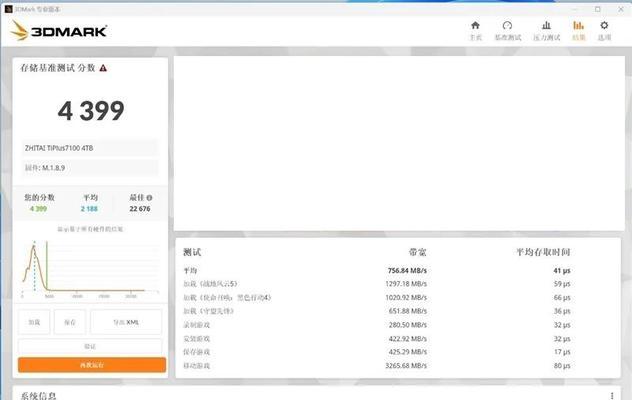This screenshot has height=400, width=632.
Task: Click the green 4 399 your-score value
Action: 38,208
